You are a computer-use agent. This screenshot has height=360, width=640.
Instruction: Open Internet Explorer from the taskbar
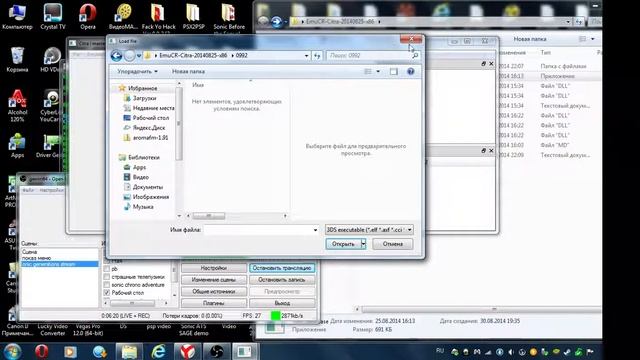158,351
